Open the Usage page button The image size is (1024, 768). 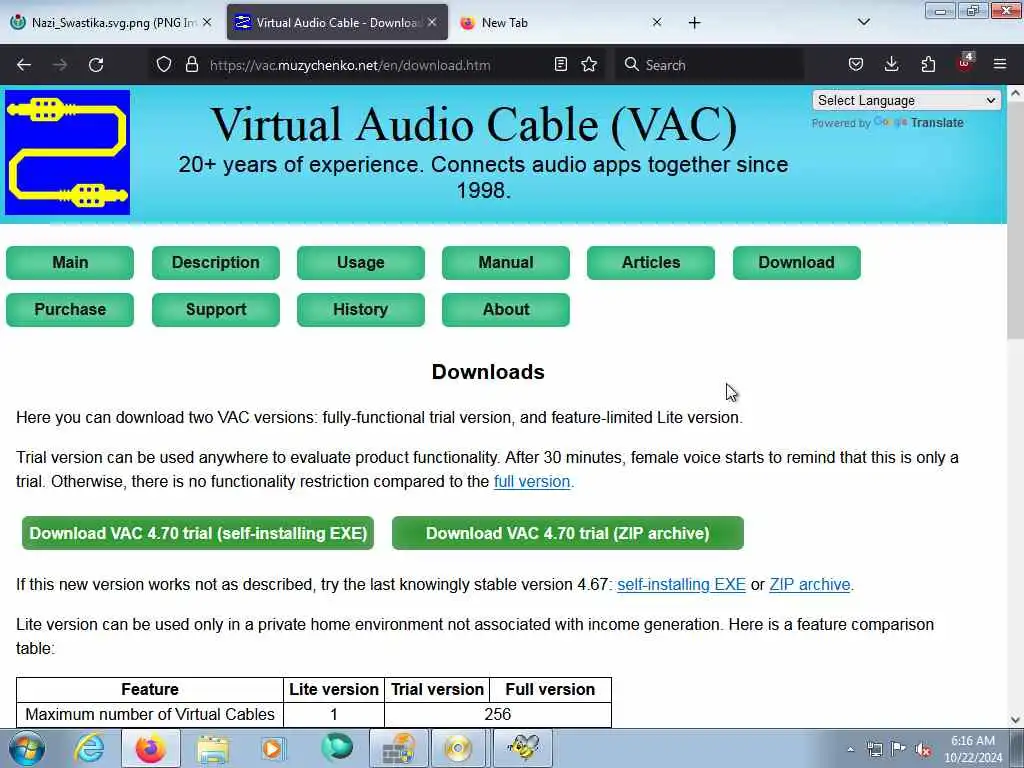[360, 263]
